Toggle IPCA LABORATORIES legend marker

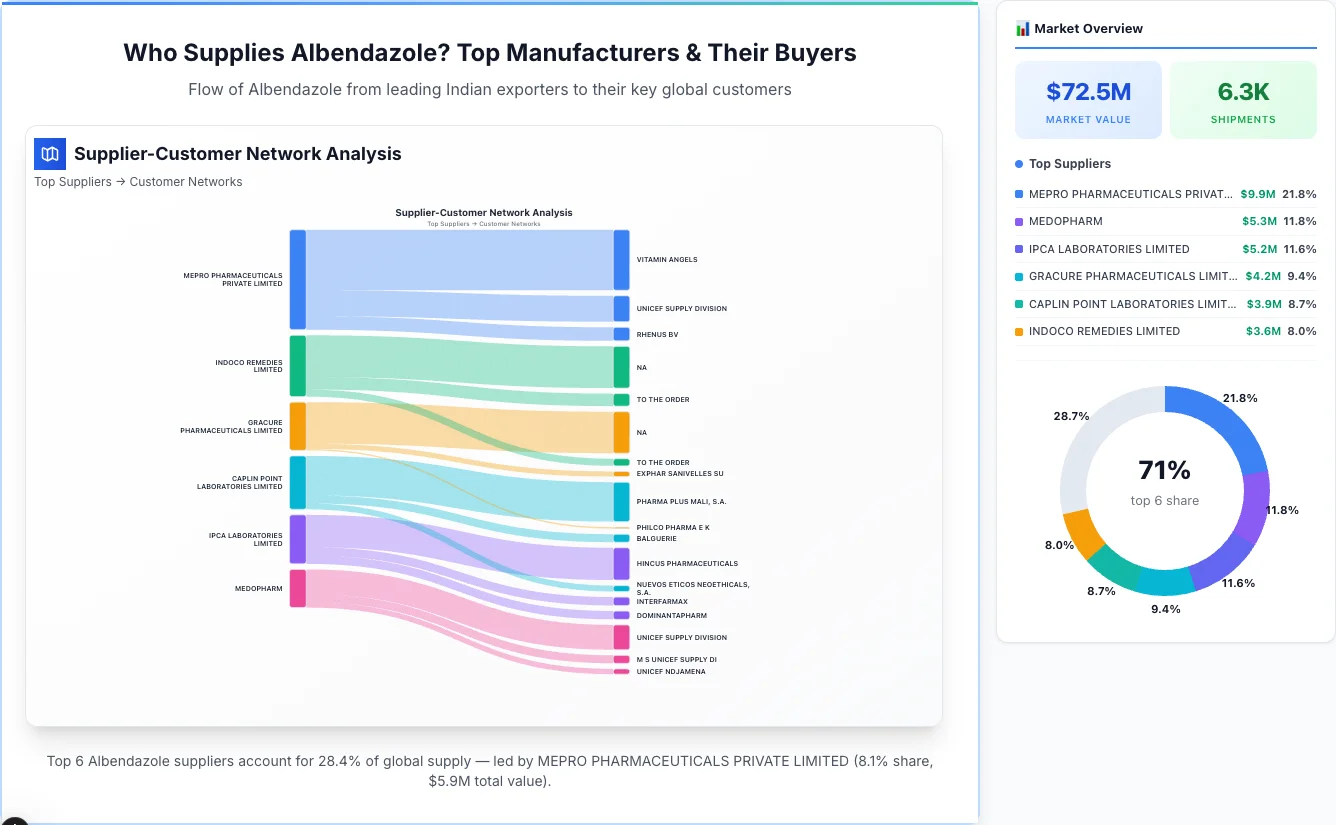[x=1017, y=249]
